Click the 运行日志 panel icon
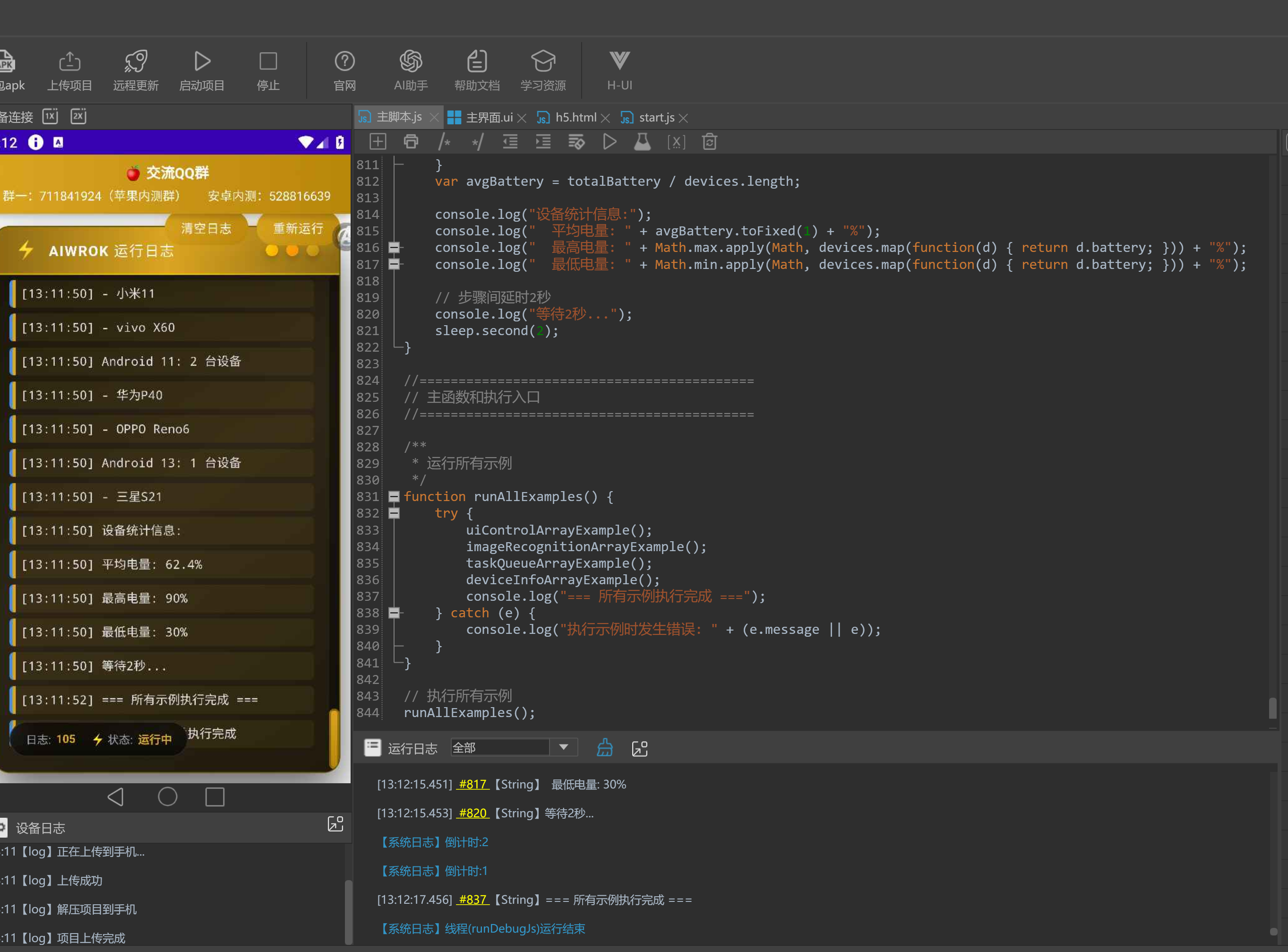Screen dimensions: 1288x952 [373, 748]
